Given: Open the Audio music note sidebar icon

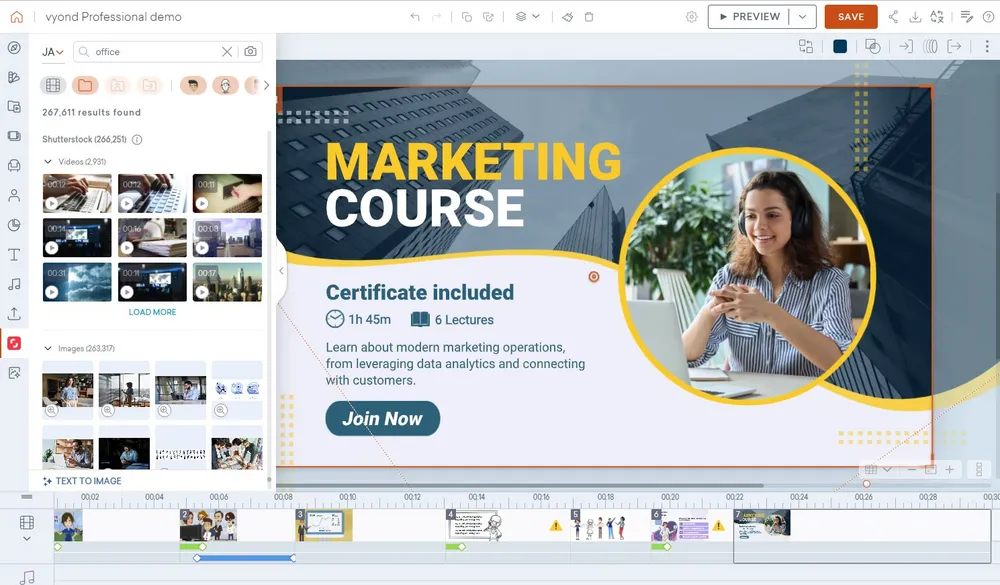Looking at the screenshot, I should pyautogui.click(x=14, y=284).
